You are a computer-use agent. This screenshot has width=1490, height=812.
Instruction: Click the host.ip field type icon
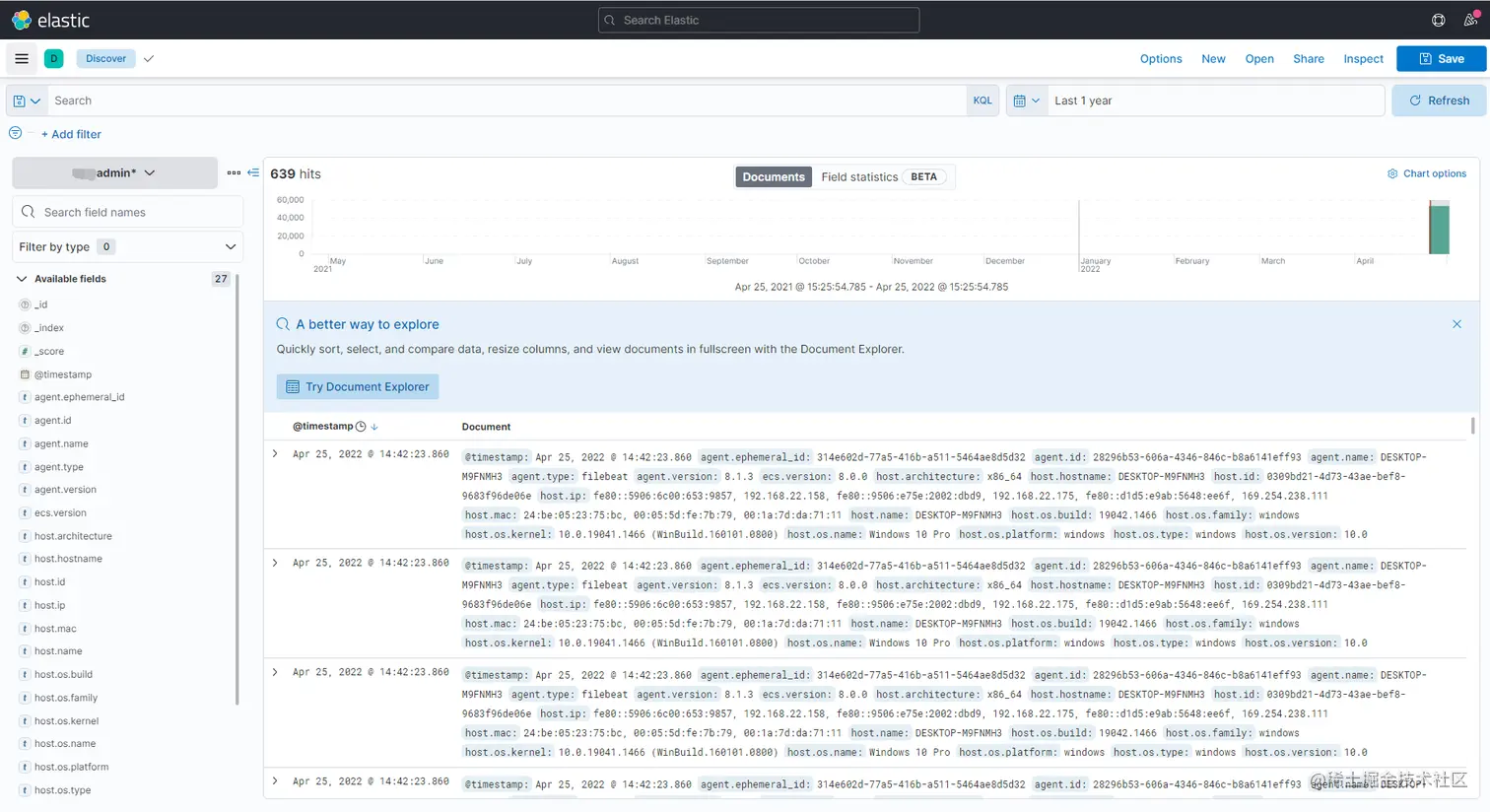(x=25, y=605)
